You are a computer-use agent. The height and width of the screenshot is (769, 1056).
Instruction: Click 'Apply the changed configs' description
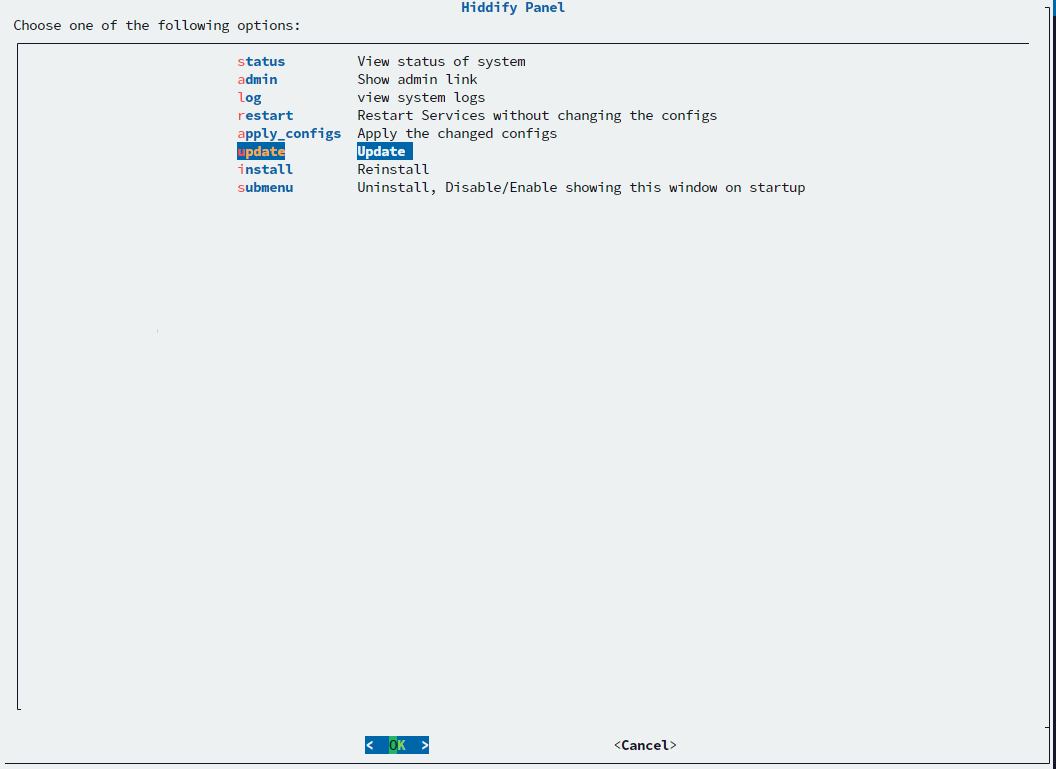point(457,133)
